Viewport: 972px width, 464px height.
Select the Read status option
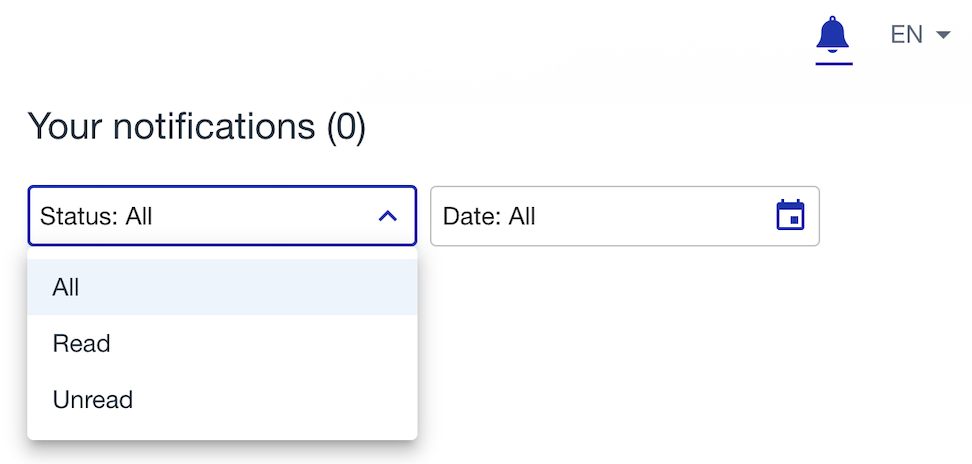[222, 343]
